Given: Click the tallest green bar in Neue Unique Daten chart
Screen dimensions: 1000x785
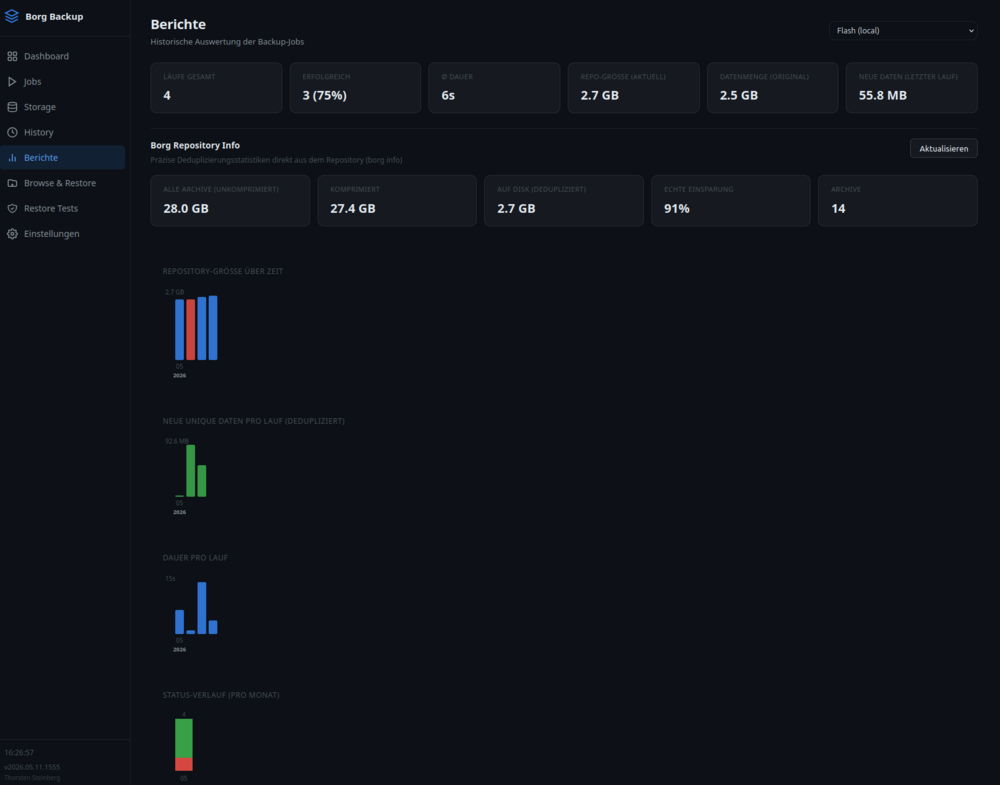Looking at the screenshot, I should (x=191, y=471).
